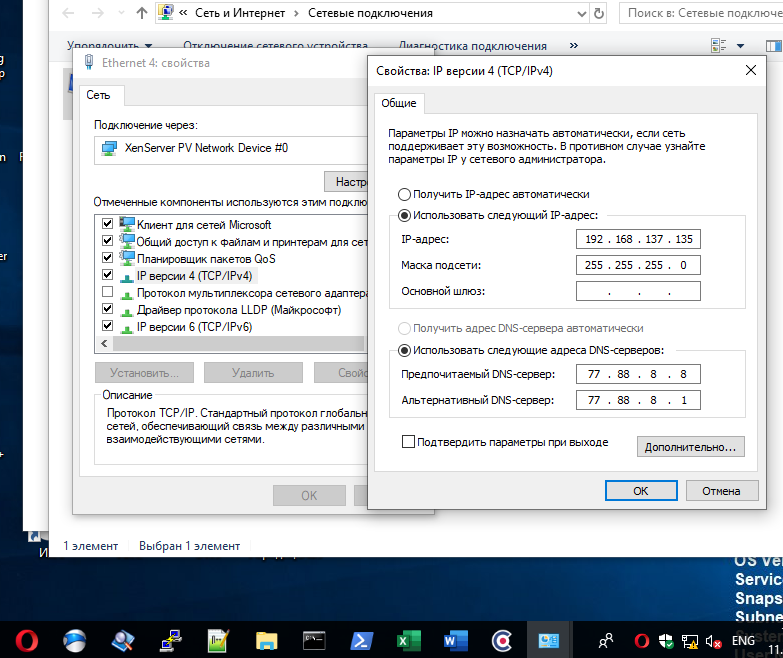
Task: Open People icon in system tray
Action: point(606,641)
